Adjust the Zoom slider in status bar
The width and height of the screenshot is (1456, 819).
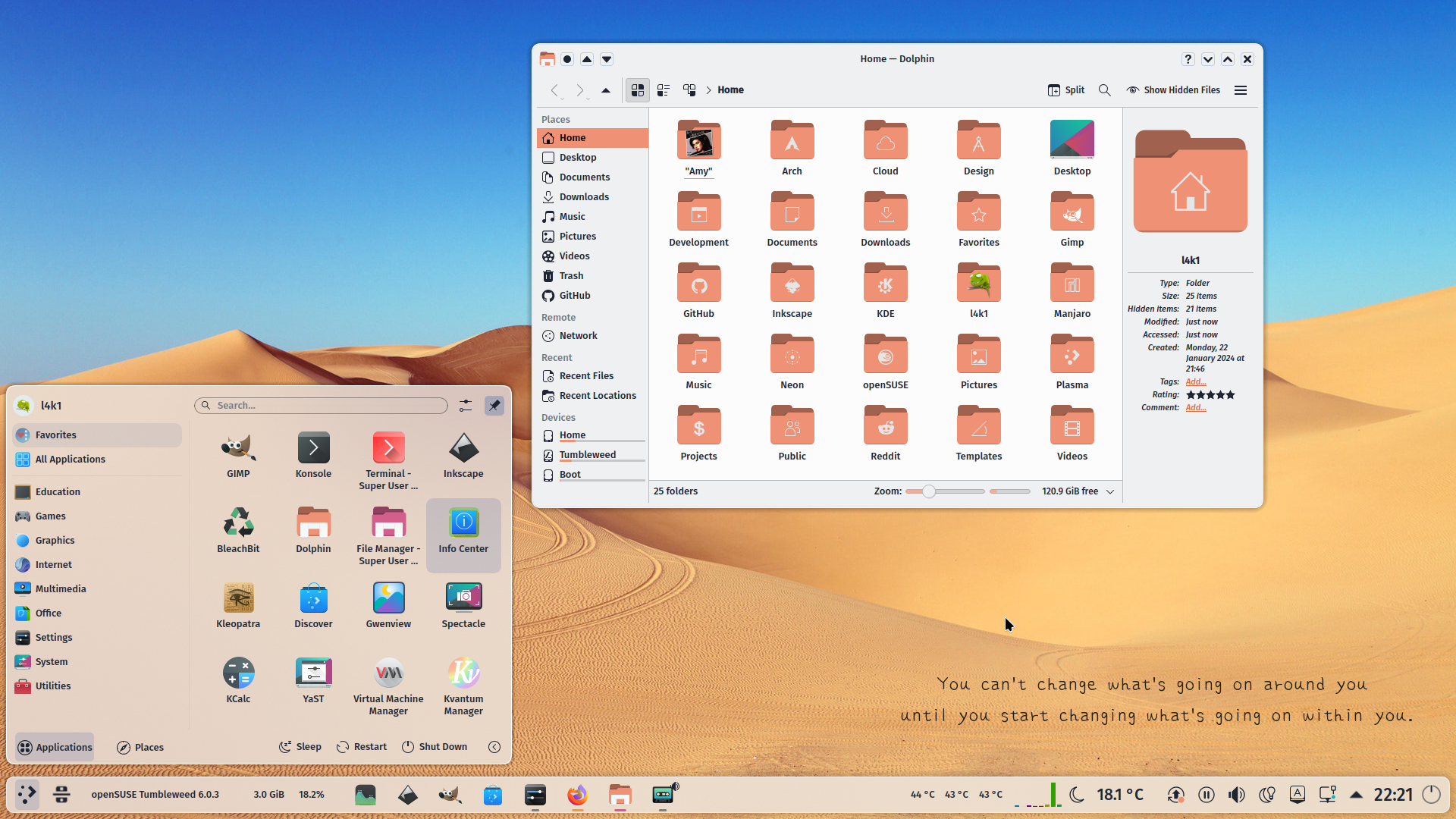point(945,491)
